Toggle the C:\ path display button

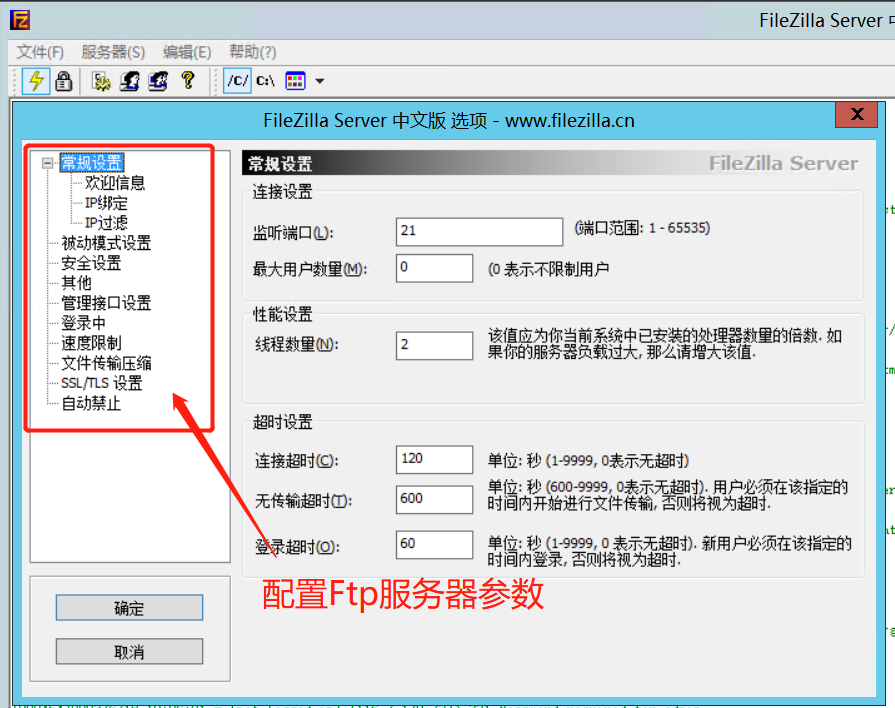265,81
